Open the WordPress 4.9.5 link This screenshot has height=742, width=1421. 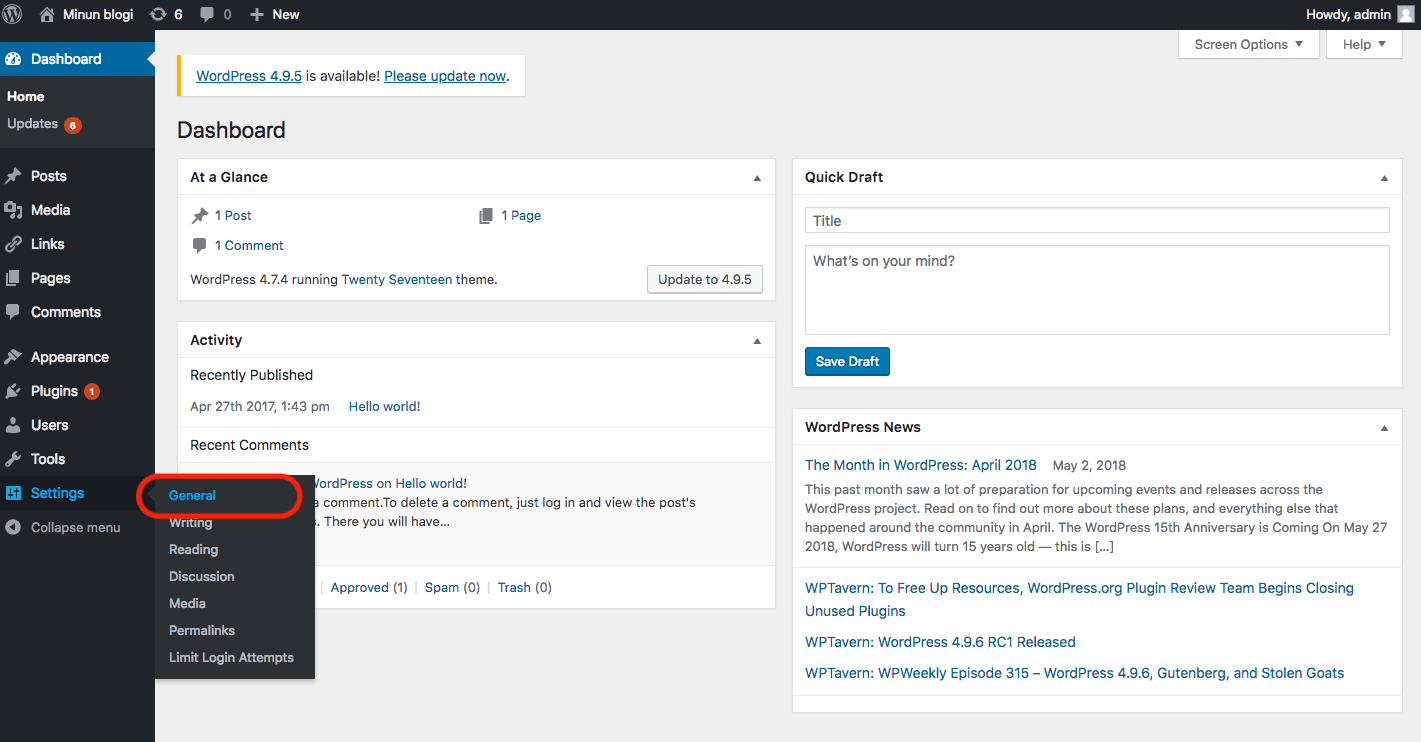tap(249, 76)
